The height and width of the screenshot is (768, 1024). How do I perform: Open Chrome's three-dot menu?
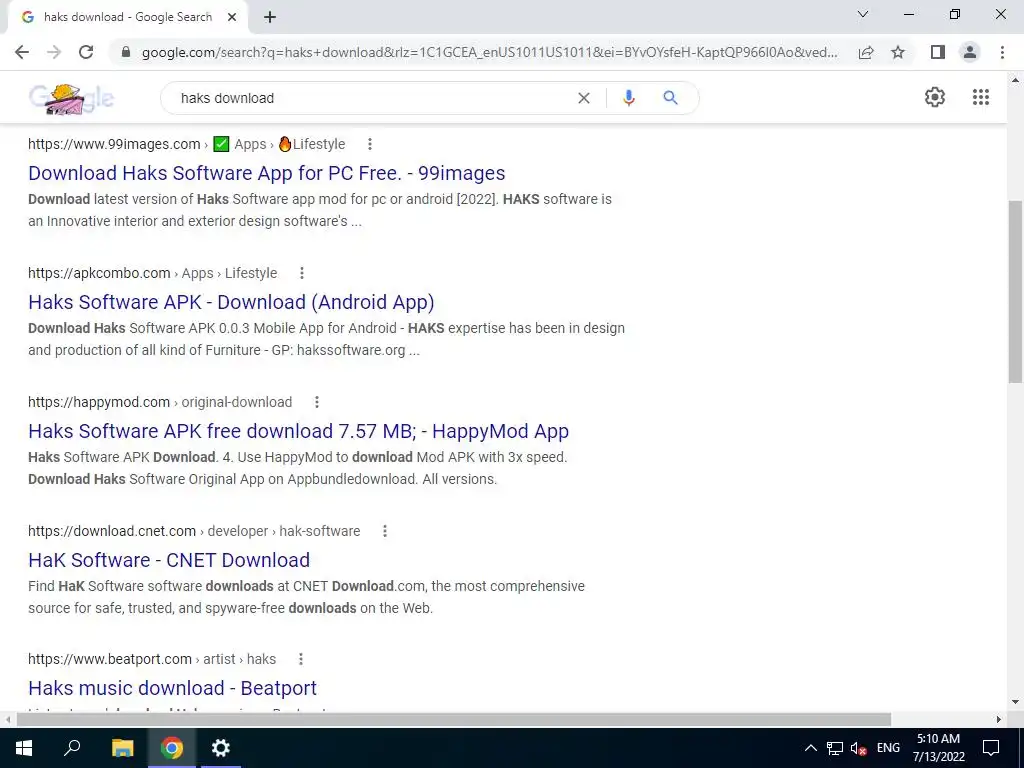tap(1002, 52)
